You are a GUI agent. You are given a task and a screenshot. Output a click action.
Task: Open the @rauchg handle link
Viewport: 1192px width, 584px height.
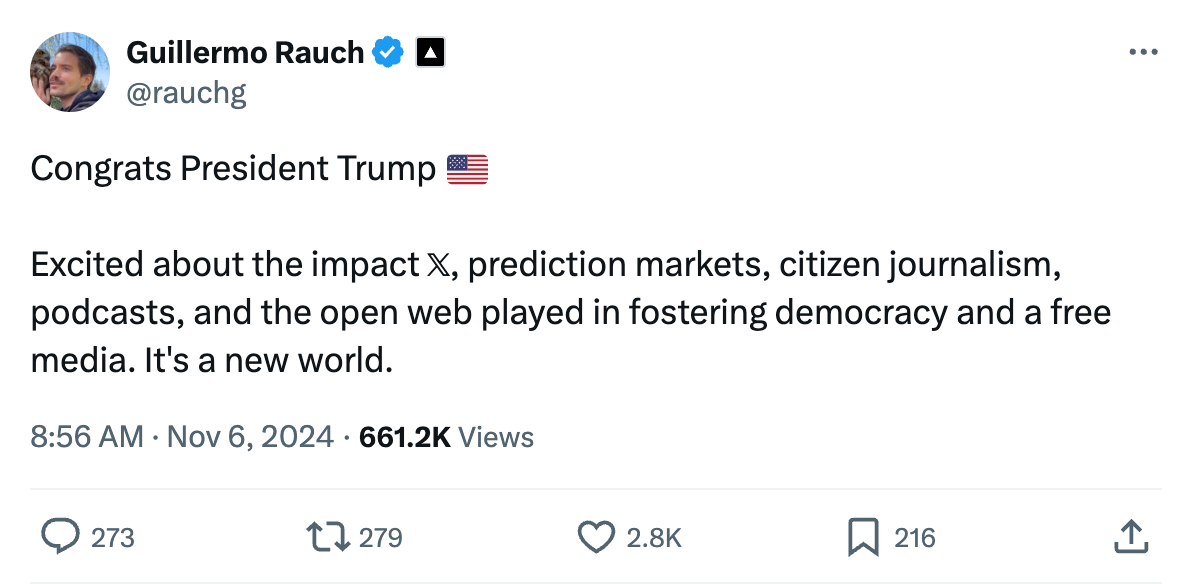186,93
